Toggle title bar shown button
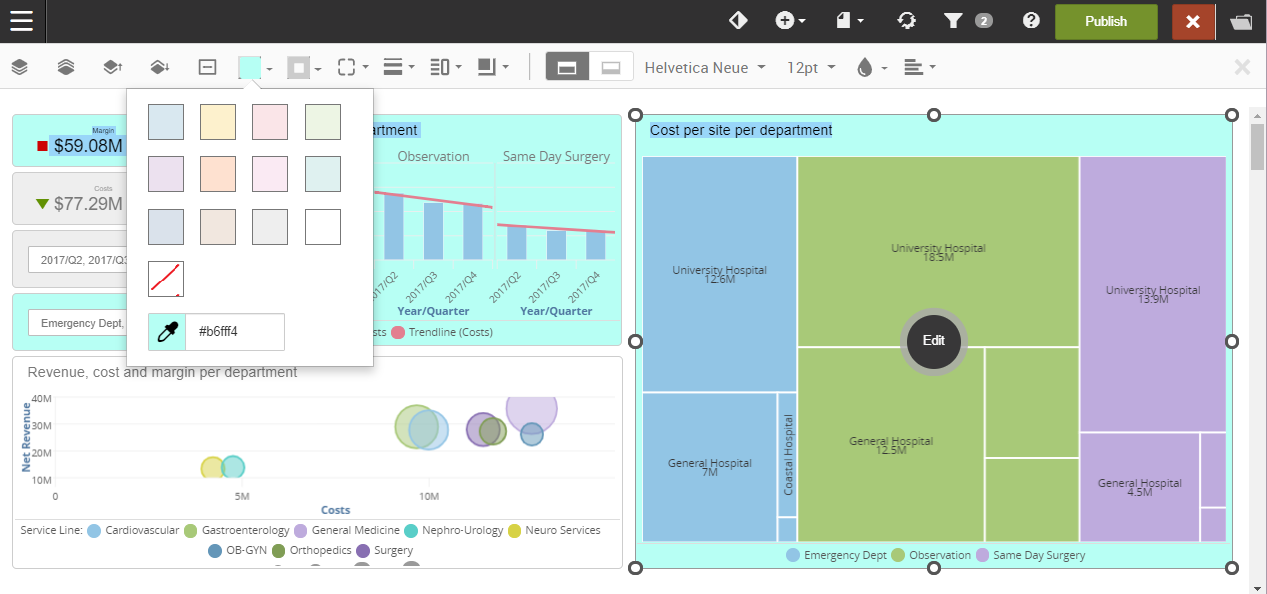Screen dimensions: 1267x594 pos(567,67)
